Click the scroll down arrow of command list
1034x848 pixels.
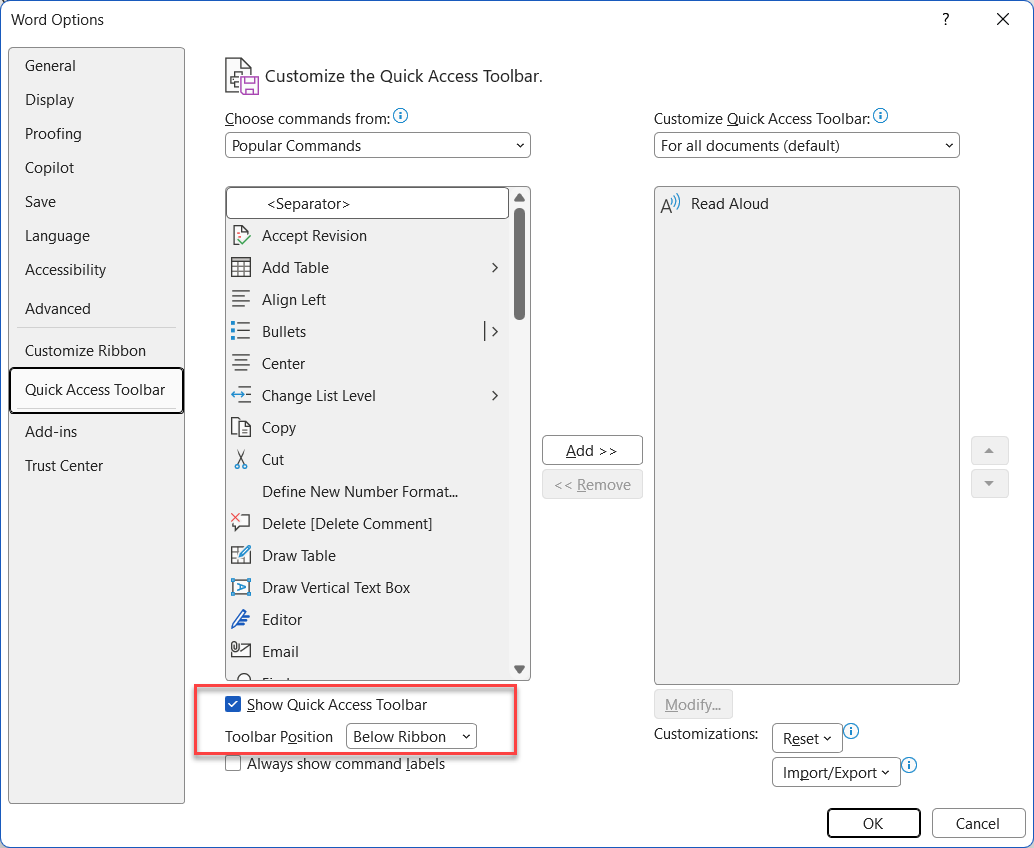[520, 669]
